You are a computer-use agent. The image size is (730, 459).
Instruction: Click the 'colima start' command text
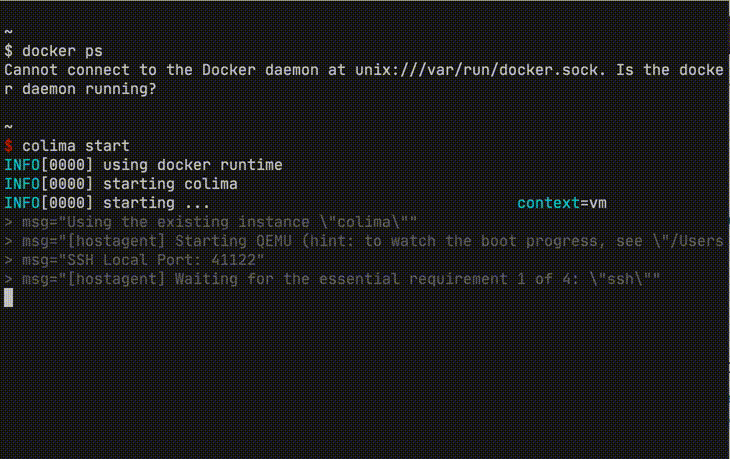(x=75, y=146)
